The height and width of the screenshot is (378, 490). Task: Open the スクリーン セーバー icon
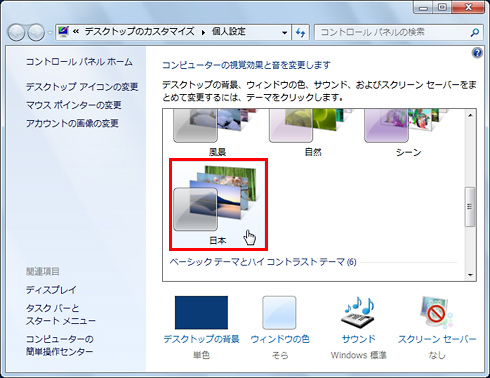(436, 312)
